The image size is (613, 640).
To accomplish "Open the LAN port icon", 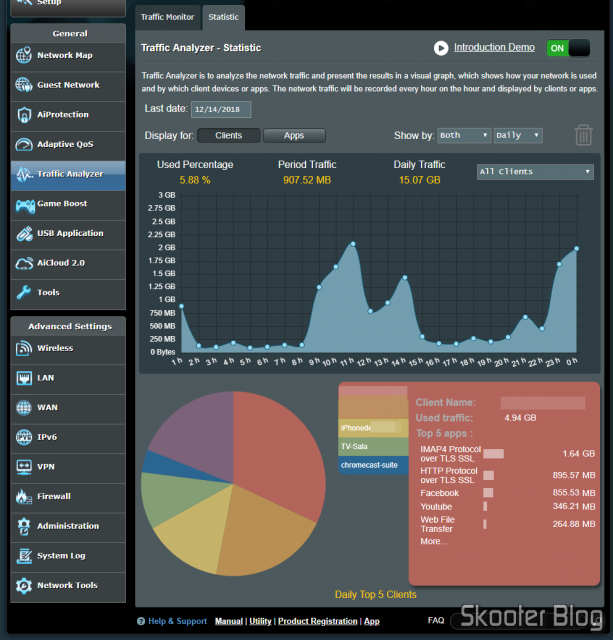I will point(24,378).
